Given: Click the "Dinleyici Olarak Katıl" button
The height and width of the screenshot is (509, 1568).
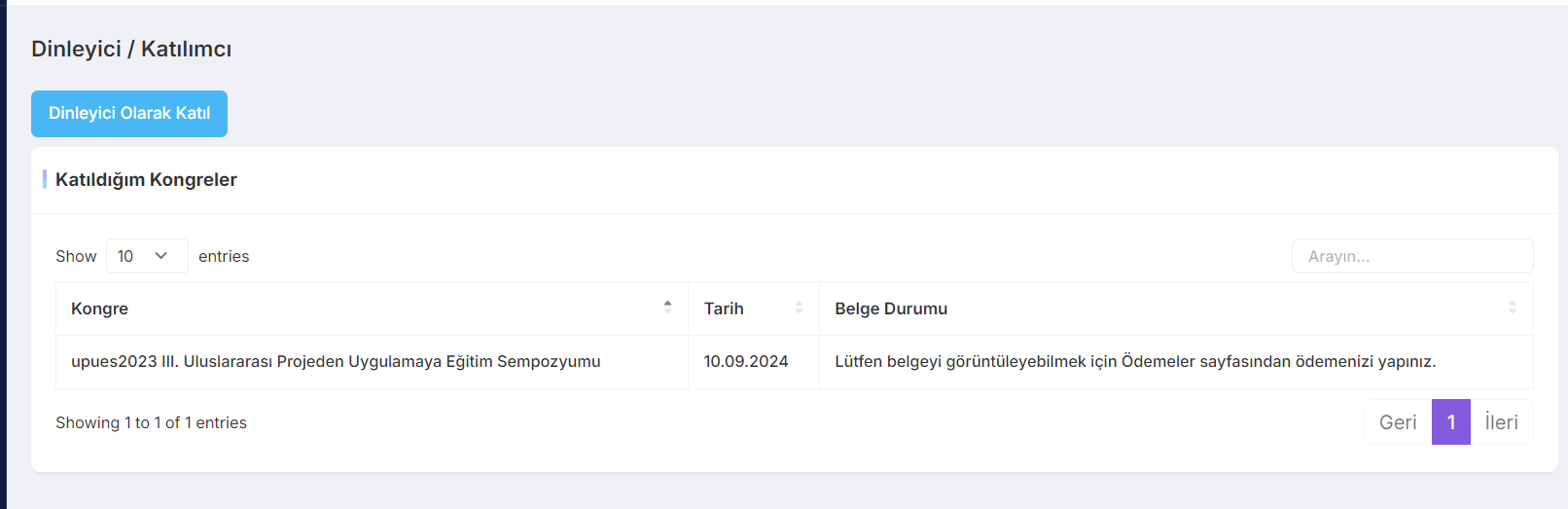Looking at the screenshot, I should click(129, 114).
